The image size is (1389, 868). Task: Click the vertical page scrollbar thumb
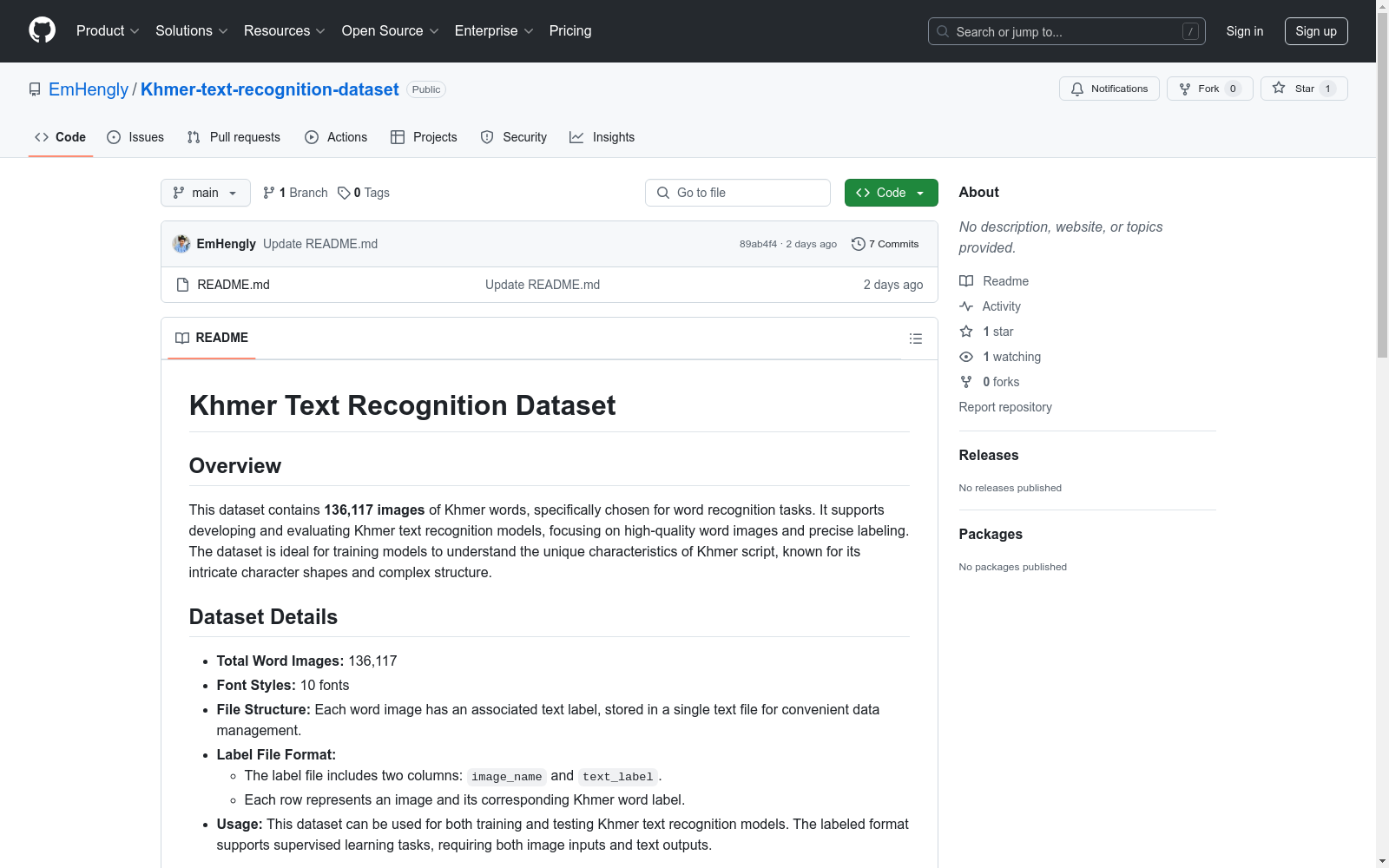(x=1382, y=186)
